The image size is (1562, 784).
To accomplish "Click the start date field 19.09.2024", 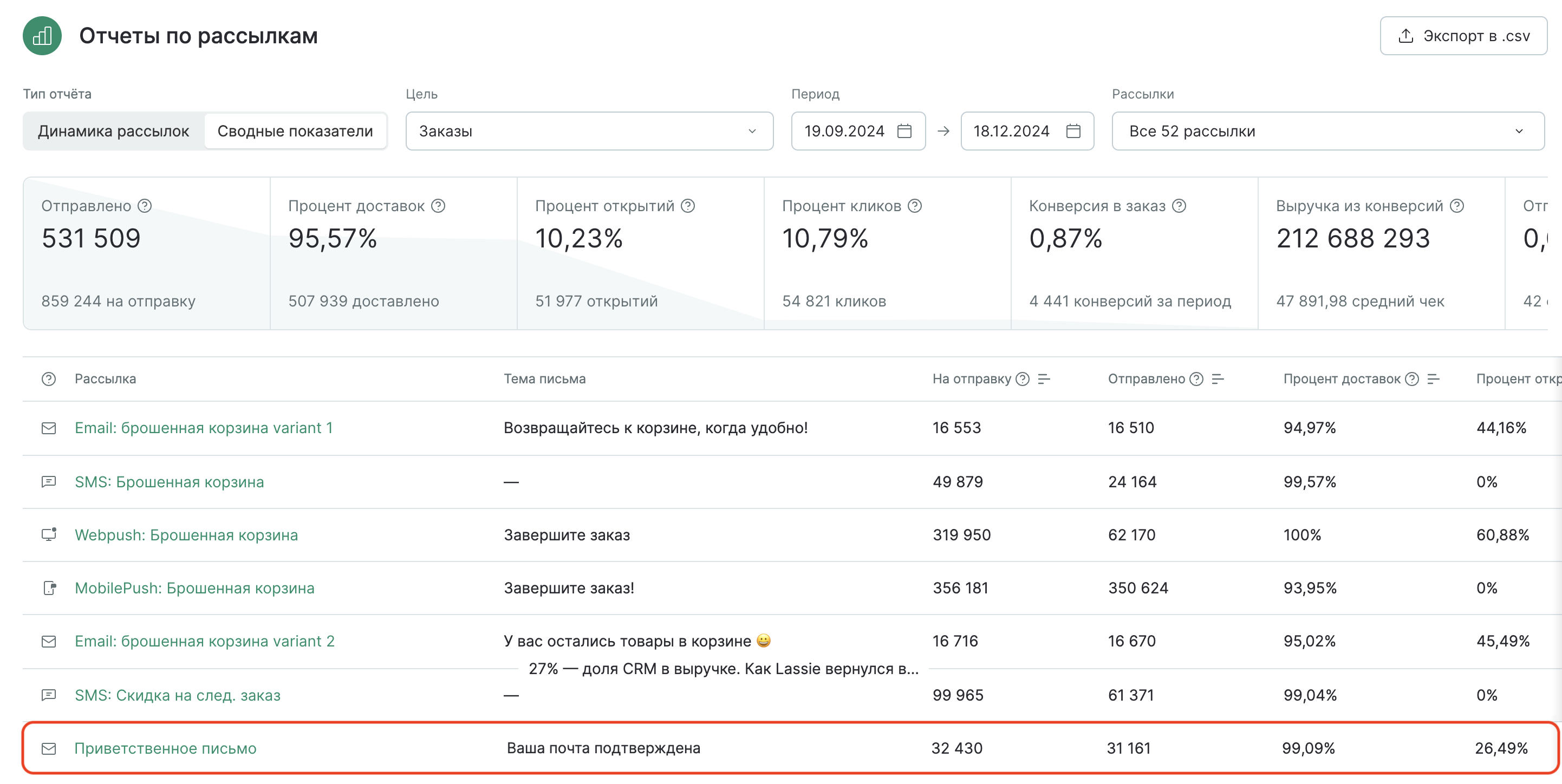I will [x=857, y=131].
